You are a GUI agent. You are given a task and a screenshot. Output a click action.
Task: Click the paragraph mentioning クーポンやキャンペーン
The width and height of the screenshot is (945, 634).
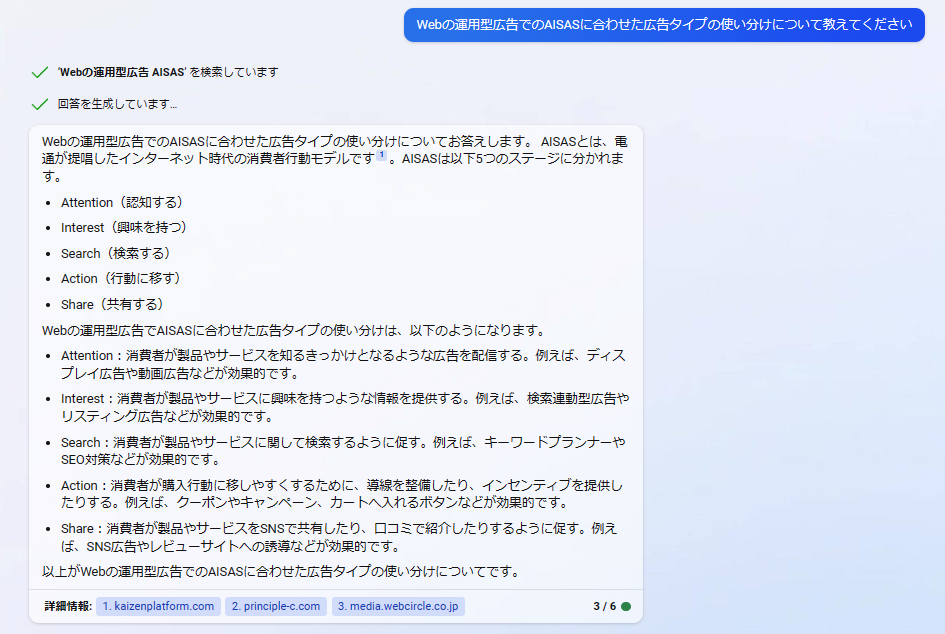coord(343,494)
